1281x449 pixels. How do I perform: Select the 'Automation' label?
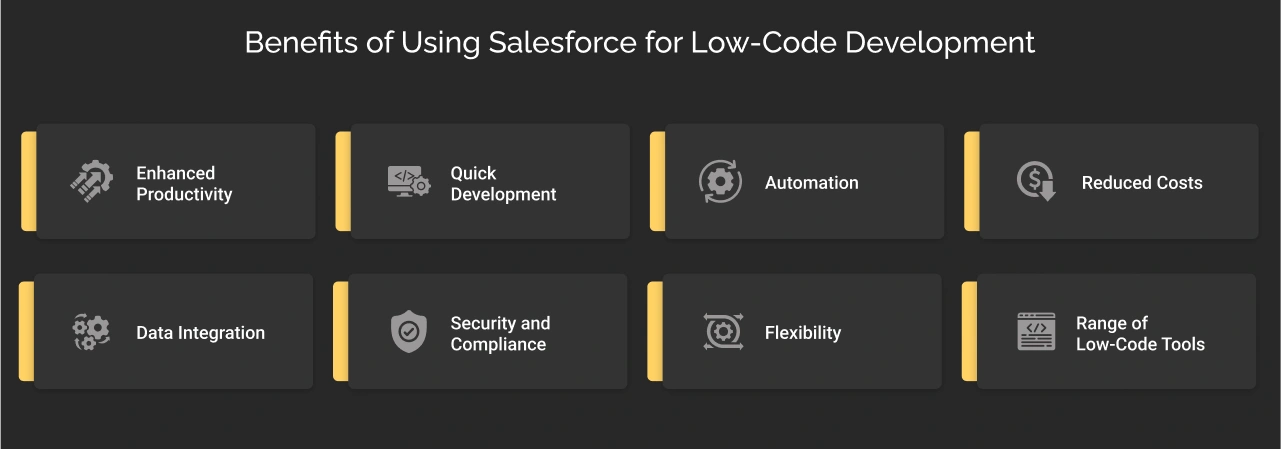[x=811, y=183]
